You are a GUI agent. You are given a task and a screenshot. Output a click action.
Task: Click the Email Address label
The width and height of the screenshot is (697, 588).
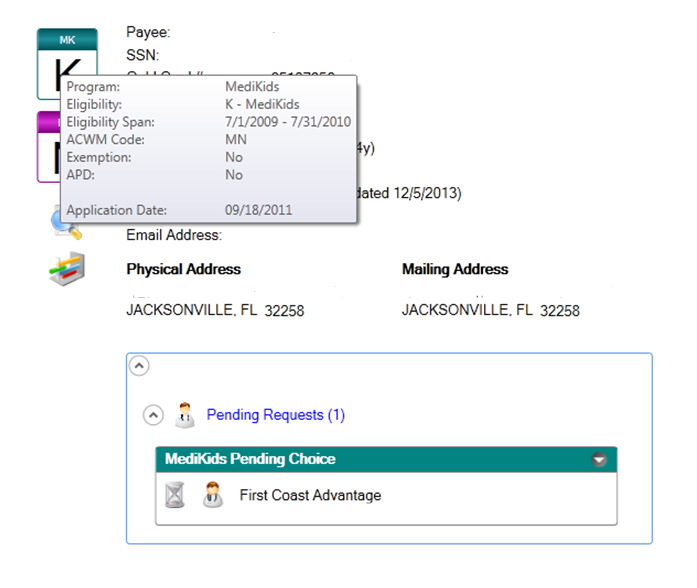coord(173,235)
